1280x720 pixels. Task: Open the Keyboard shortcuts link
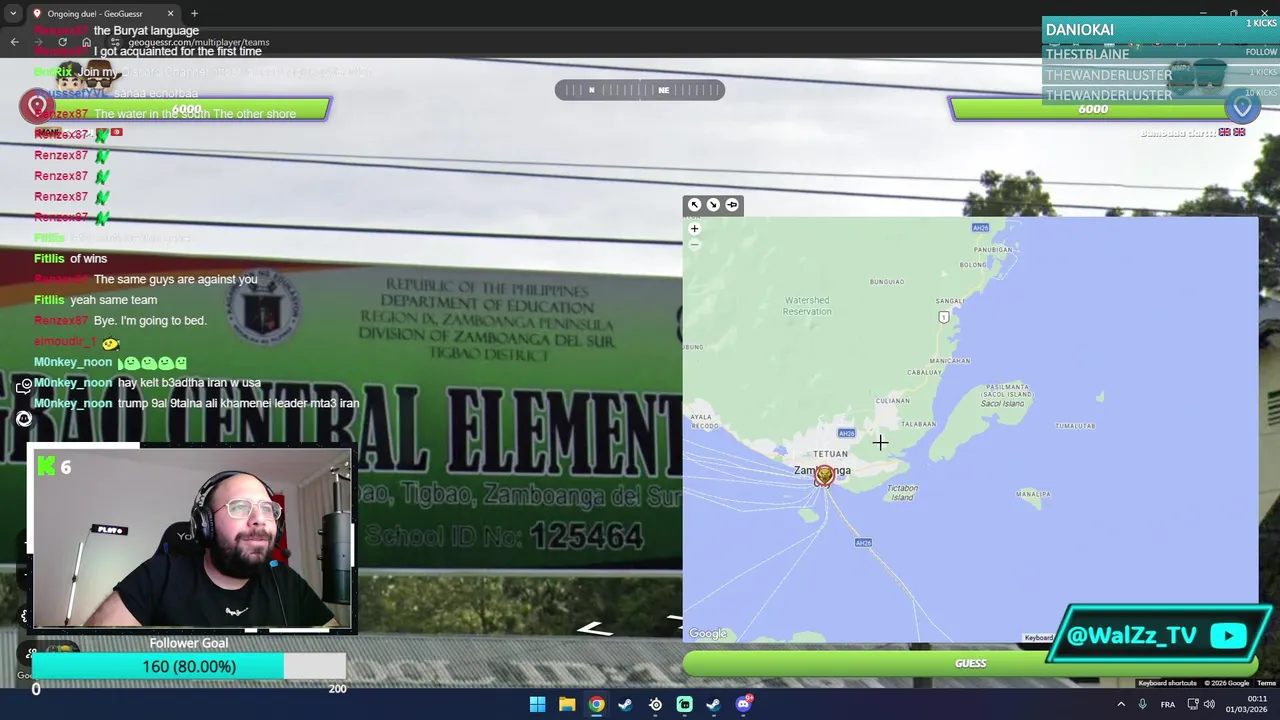pyautogui.click(x=1167, y=683)
